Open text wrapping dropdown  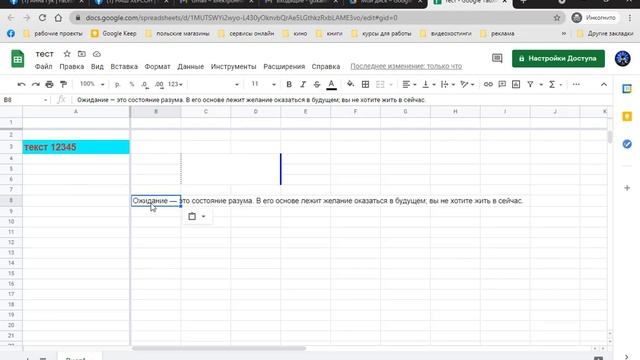coord(448,84)
